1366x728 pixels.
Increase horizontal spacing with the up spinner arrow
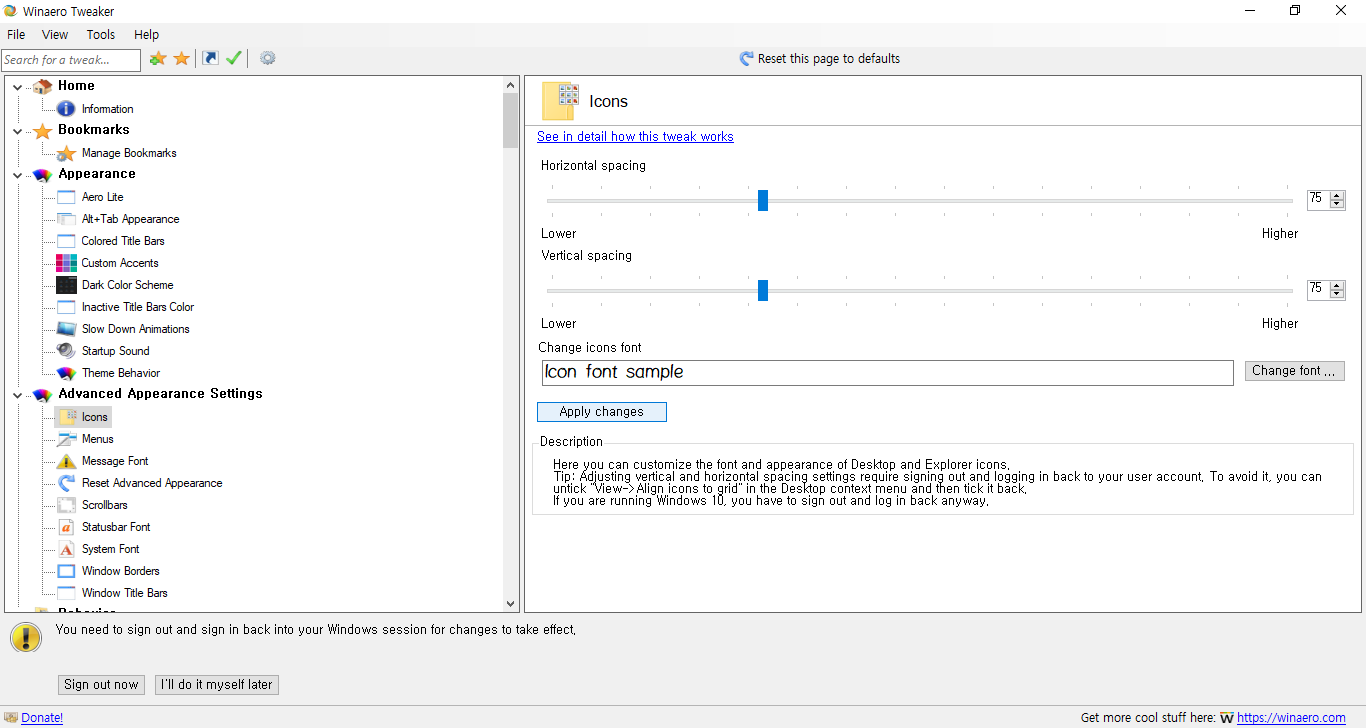1337,195
